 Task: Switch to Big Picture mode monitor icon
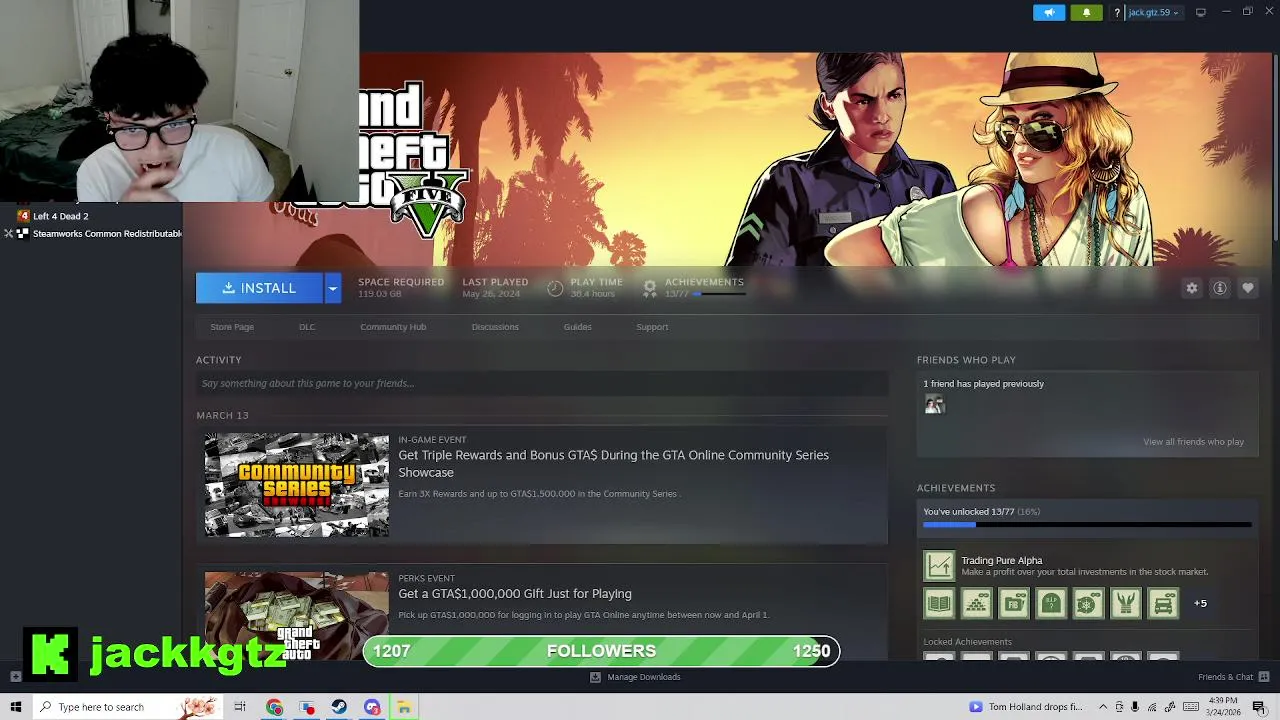click(x=1200, y=13)
